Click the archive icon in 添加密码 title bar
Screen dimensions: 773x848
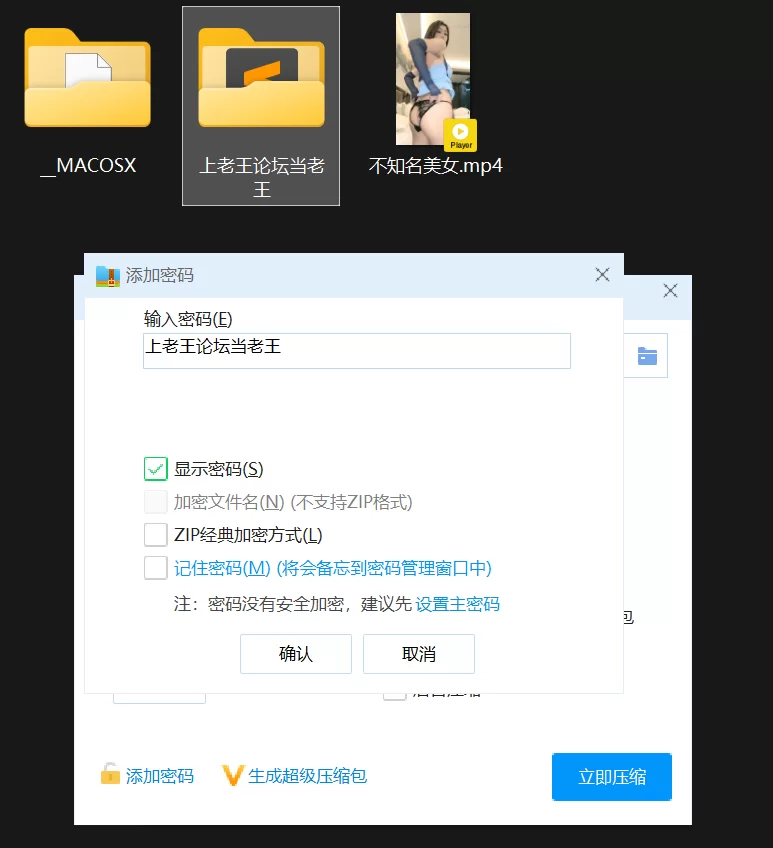pos(107,276)
